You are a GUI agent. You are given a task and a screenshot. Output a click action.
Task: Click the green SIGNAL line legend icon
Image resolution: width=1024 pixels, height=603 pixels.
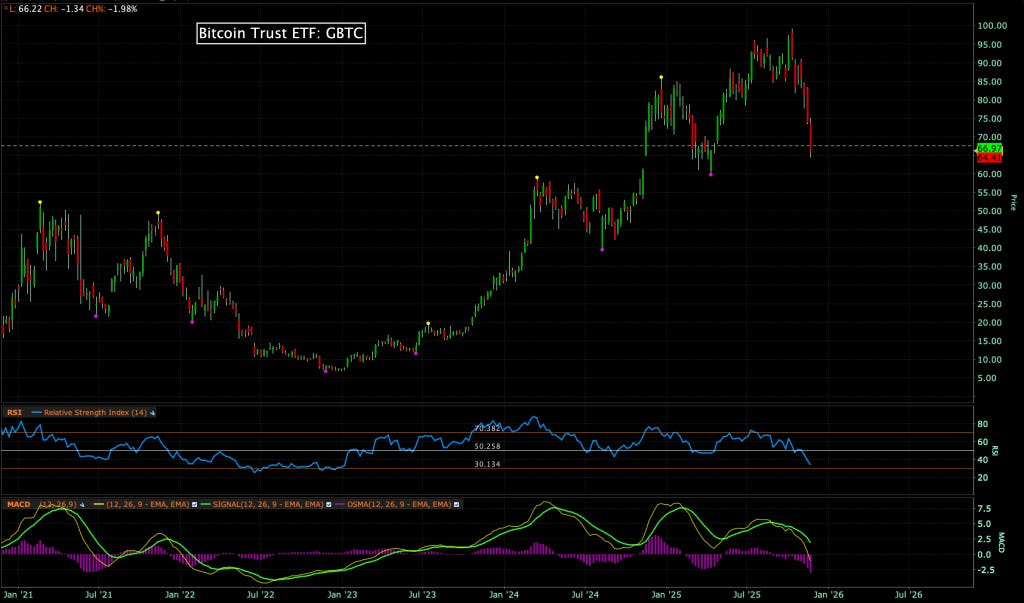click(204, 504)
